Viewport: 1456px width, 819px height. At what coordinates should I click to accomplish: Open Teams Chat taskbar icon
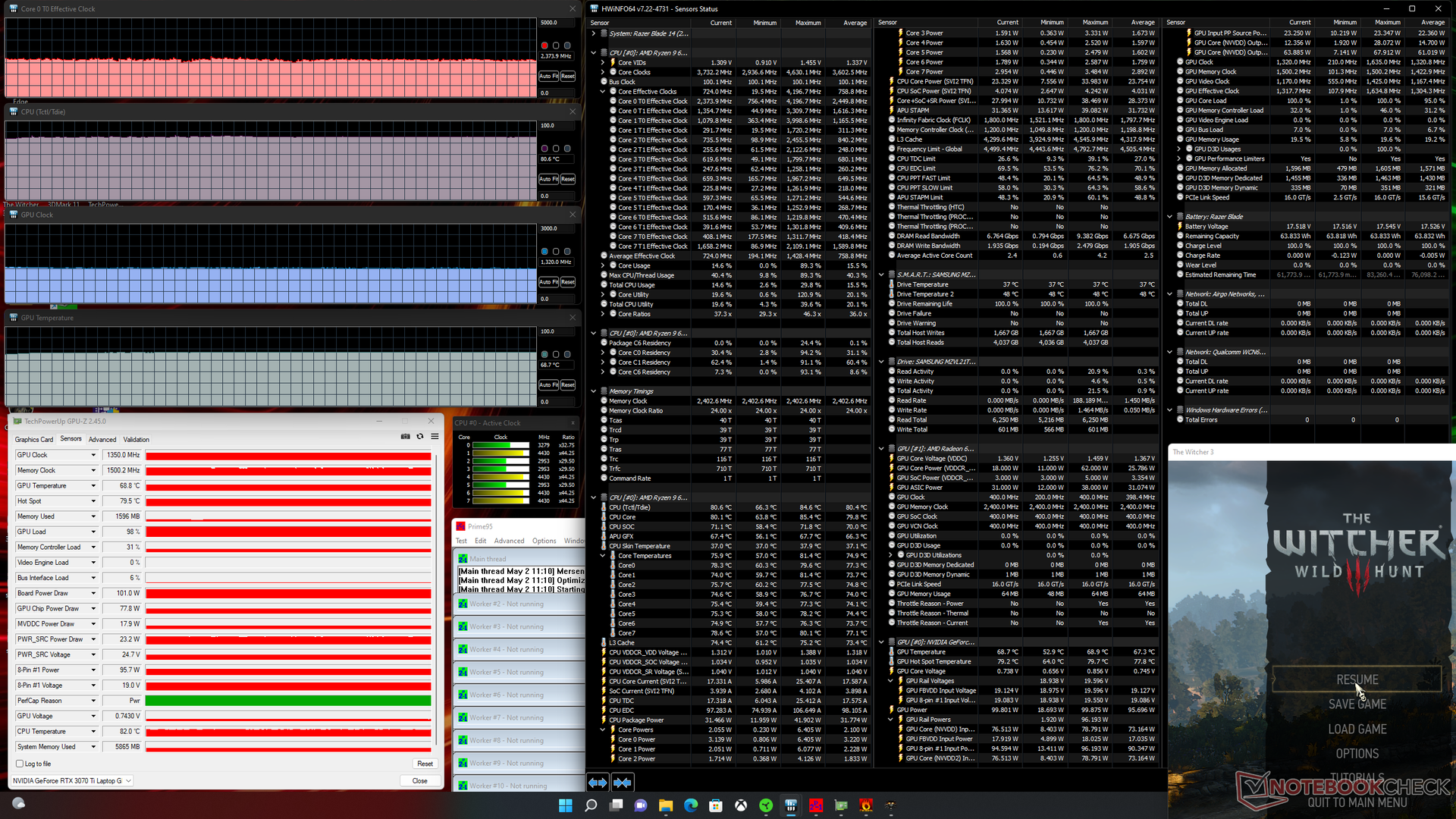[641, 805]
